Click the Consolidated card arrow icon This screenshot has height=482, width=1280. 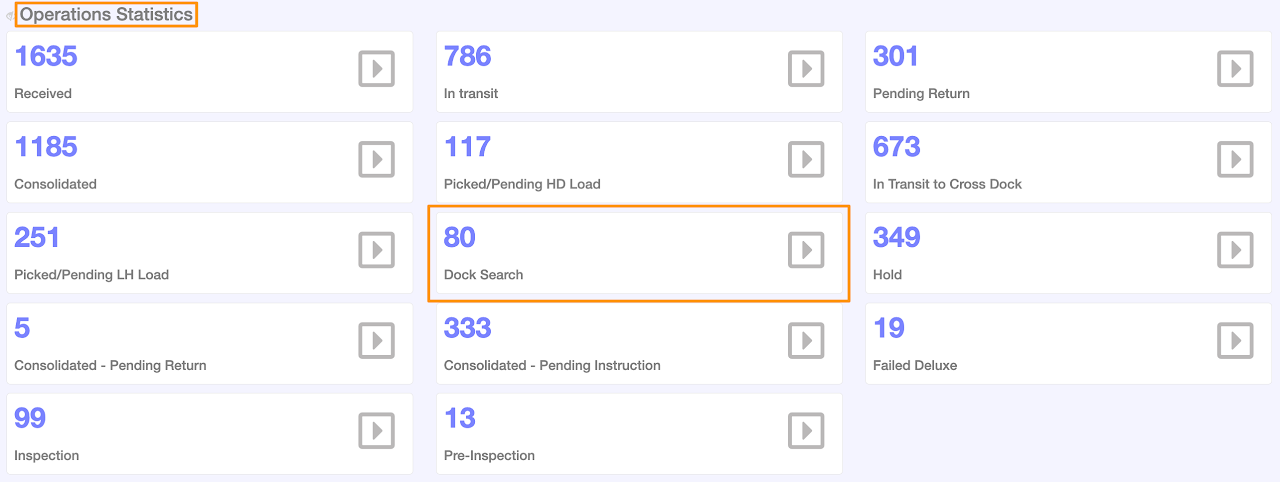click(377, 159)
